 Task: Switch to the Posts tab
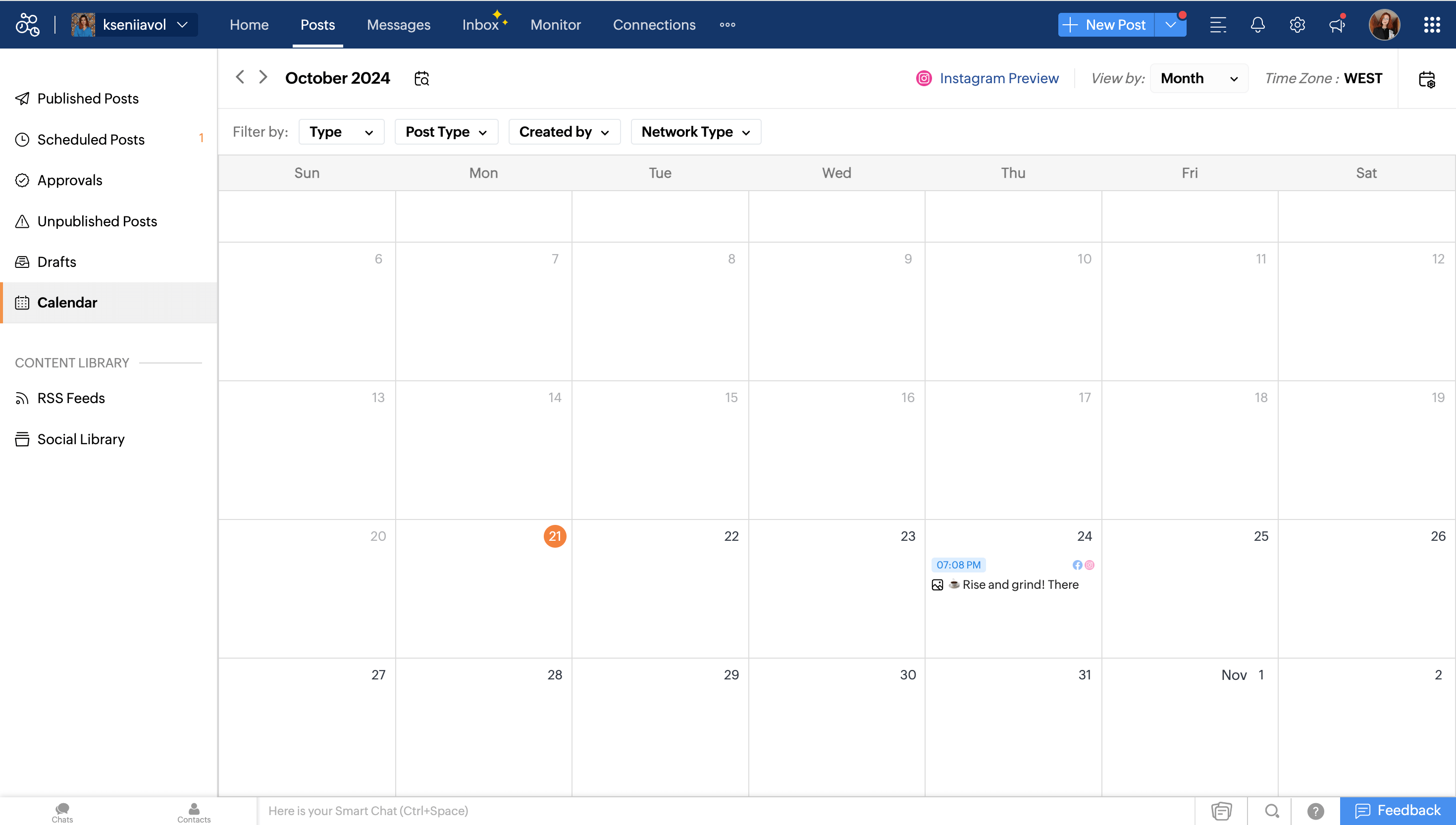point(318,24)
